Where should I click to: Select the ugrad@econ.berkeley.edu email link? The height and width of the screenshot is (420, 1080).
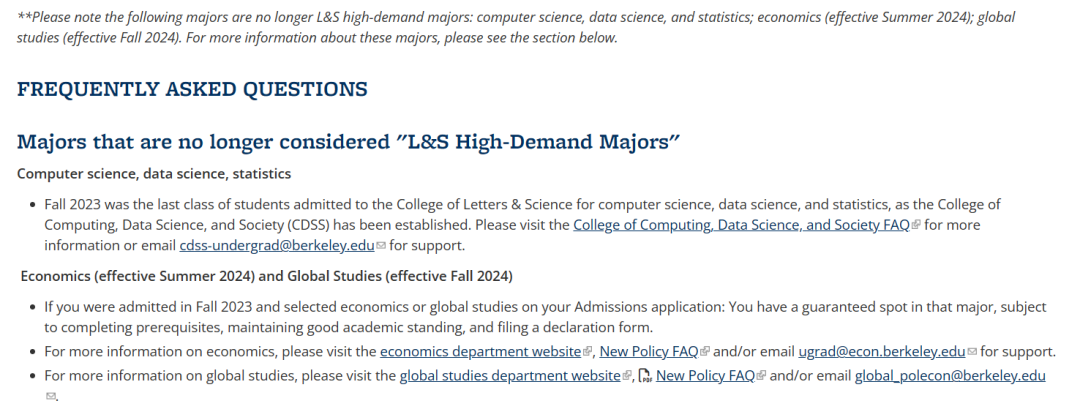[882, 352]
